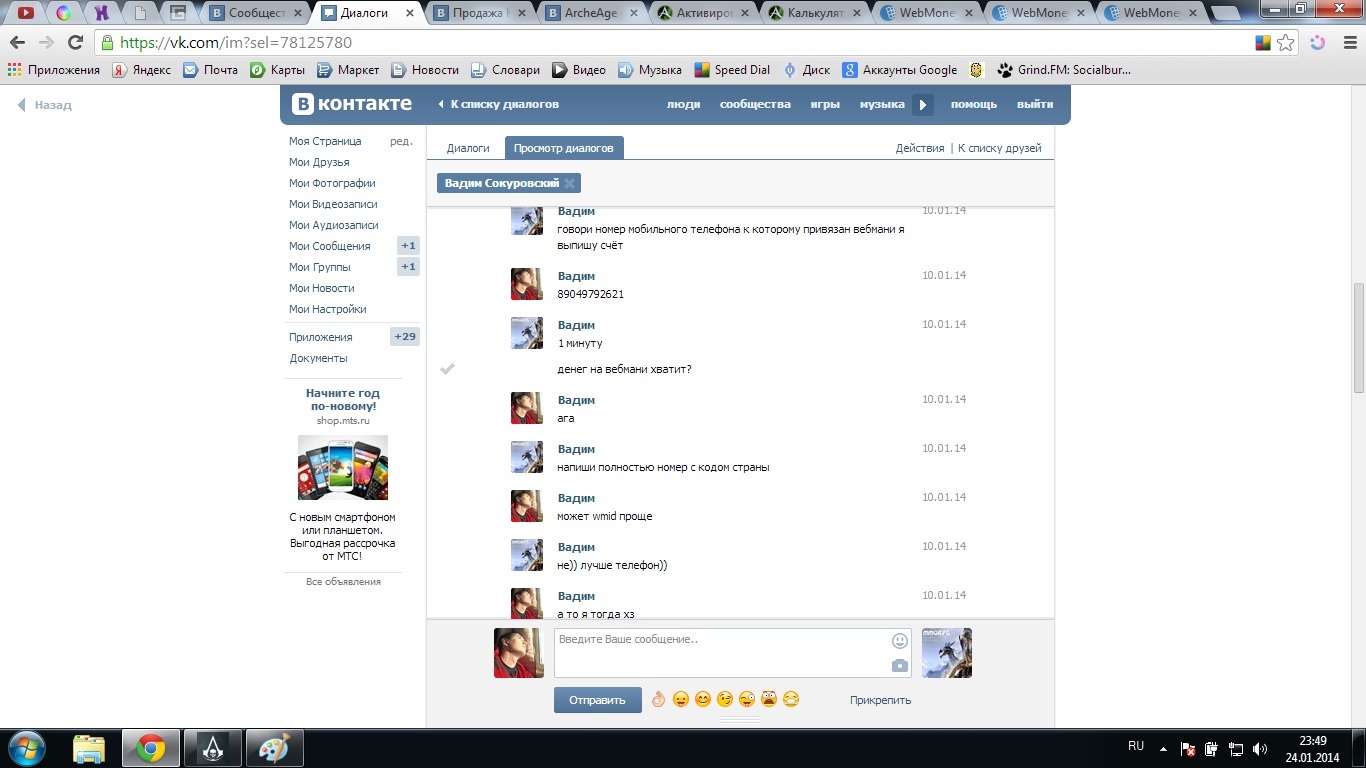Viewport: 1366px width, 768px height.
Task: Open Мои Настройки in the left menu
Action: 328,309
